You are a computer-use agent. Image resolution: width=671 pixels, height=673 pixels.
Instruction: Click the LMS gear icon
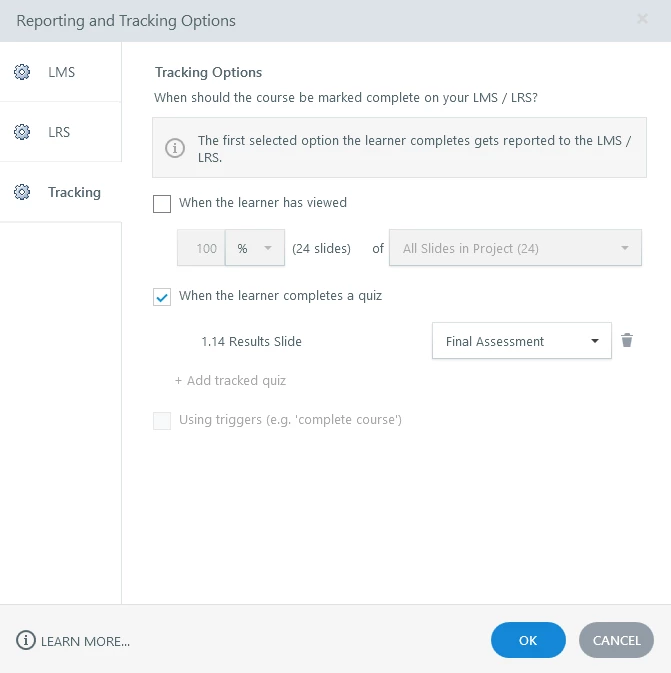22,72
